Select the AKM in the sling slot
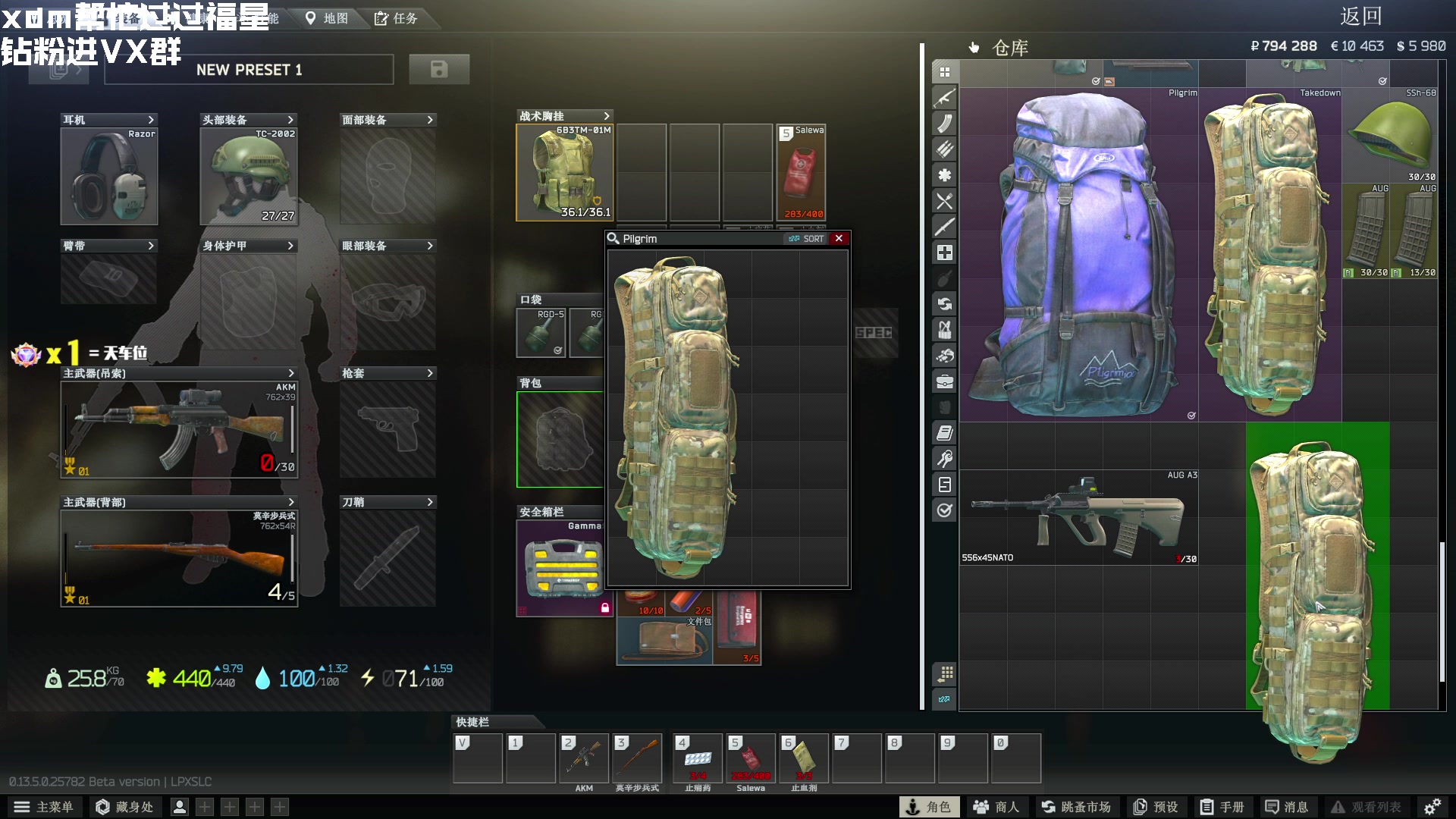This screenshot has width=1456, height=819. click(179, 429)
